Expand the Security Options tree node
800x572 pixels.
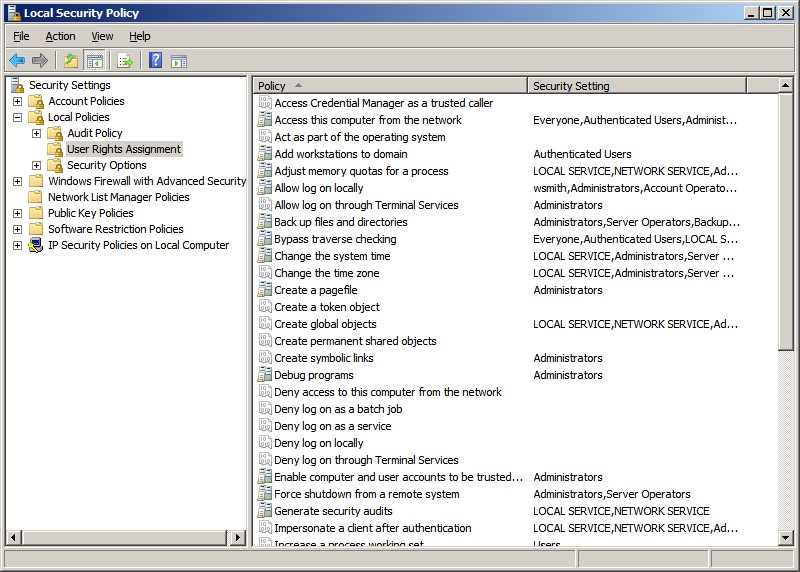point(36,165)
